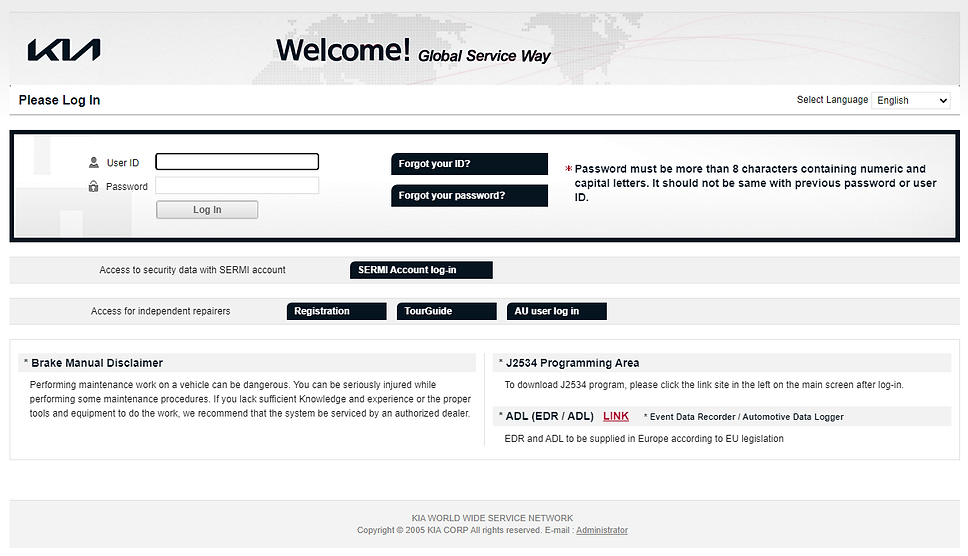
Task: Click the KIA WORLD WIDE SERVICE NETWORK footer text
Action: point(492,518)
